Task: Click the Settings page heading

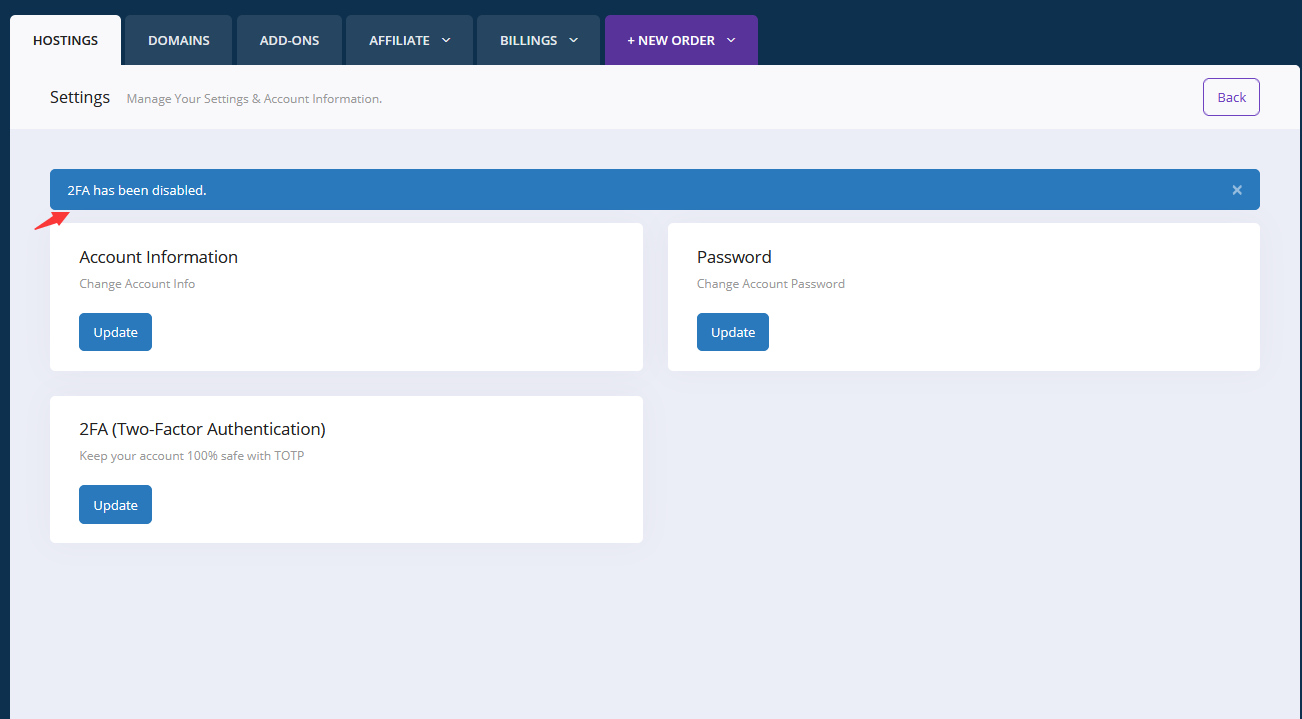Action: click(x=79, y=97)
